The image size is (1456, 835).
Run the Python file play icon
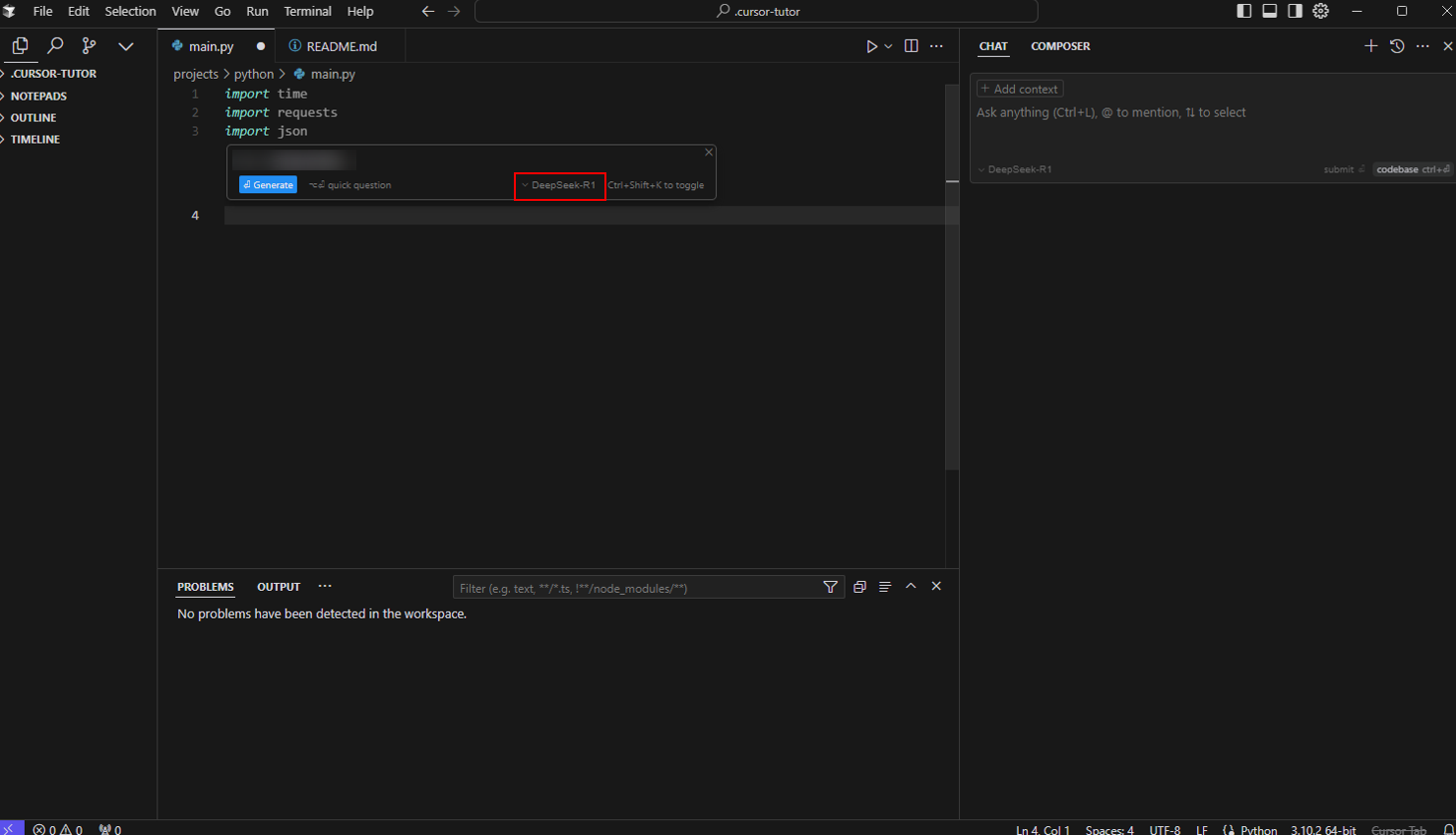pyautogui.click(x=871, y=46)
